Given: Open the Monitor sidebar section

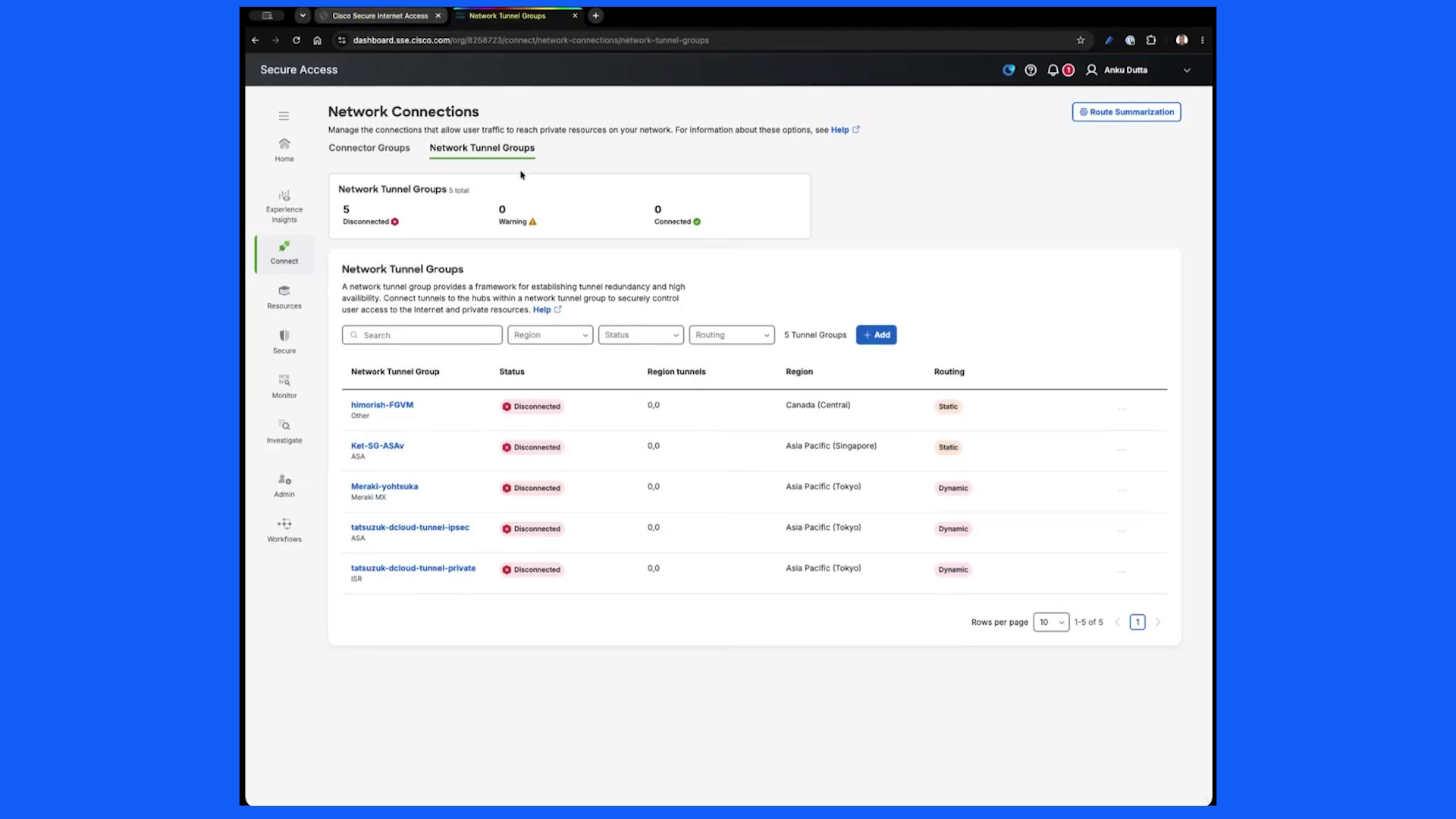Looking at the screenshot, I should point(284,387).
